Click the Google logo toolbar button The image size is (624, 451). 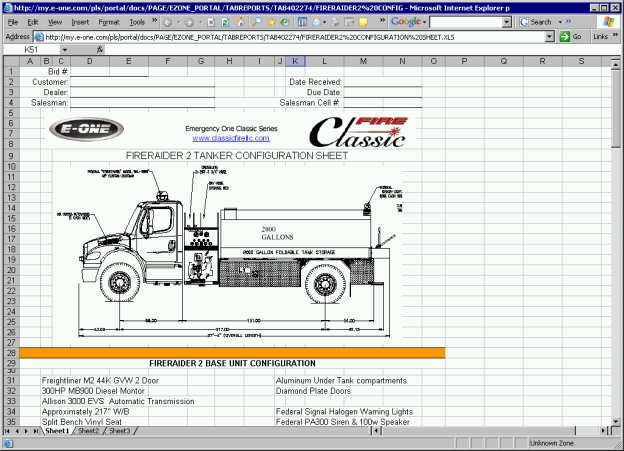[x=406, y=22]
